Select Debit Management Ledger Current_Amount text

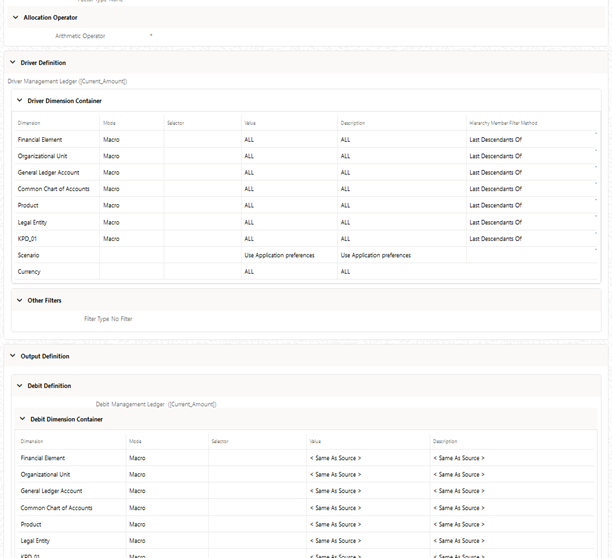[x=156, y=404]
